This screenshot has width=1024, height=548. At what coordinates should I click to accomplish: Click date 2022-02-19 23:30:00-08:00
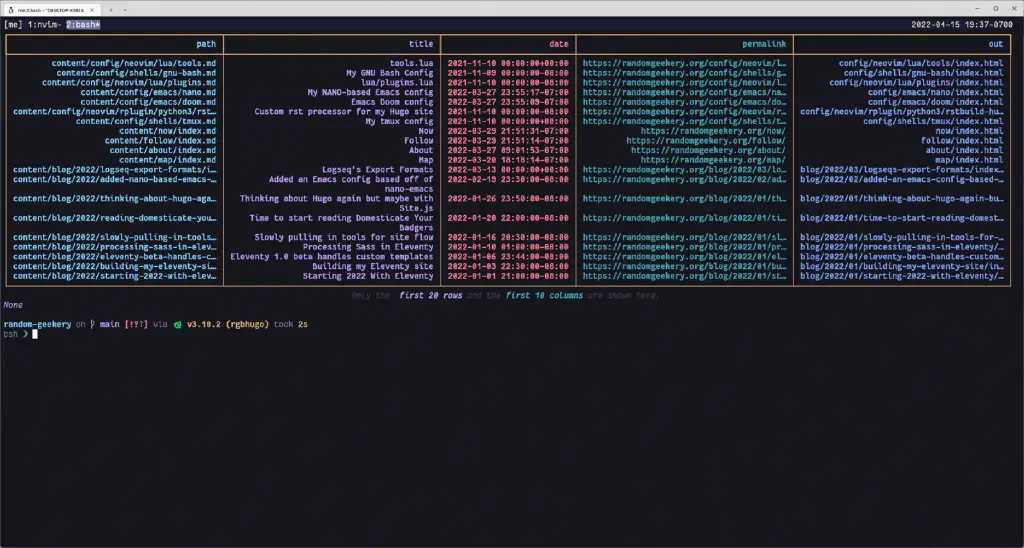(x=508, y=179)
